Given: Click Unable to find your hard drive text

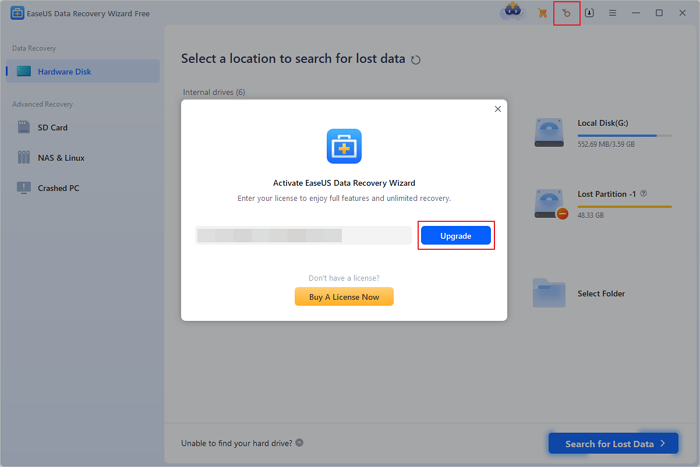Looking at the screenshot, I should [x=237, y=443].
